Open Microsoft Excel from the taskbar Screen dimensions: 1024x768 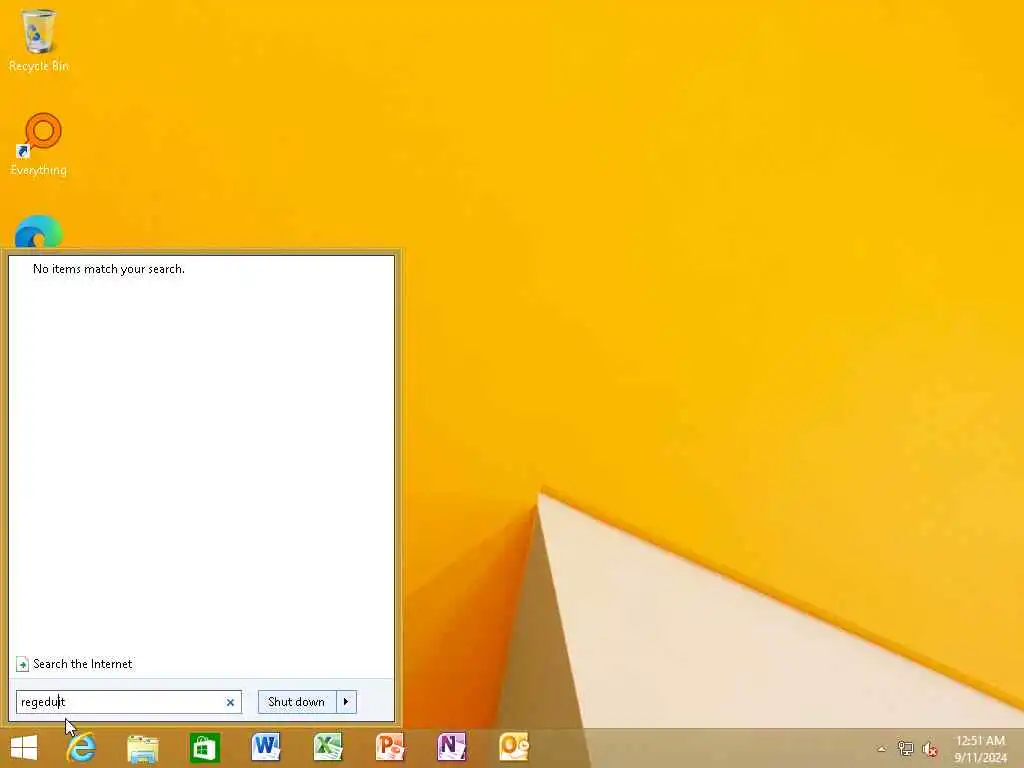328,748
